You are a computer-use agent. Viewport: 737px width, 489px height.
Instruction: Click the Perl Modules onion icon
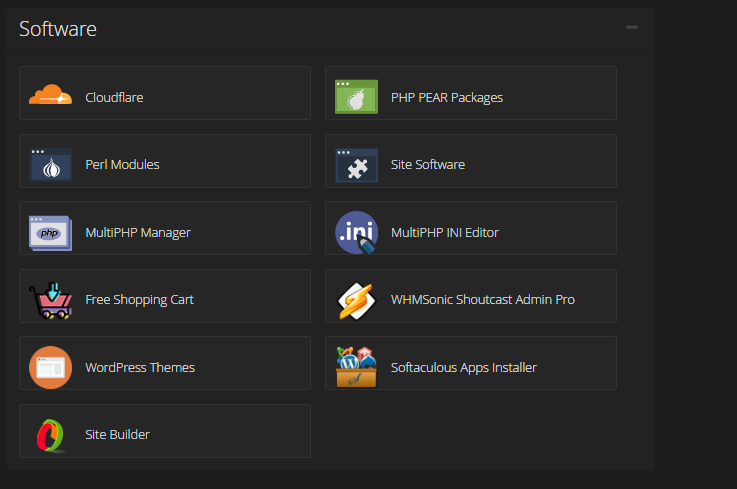click(50, 165)
